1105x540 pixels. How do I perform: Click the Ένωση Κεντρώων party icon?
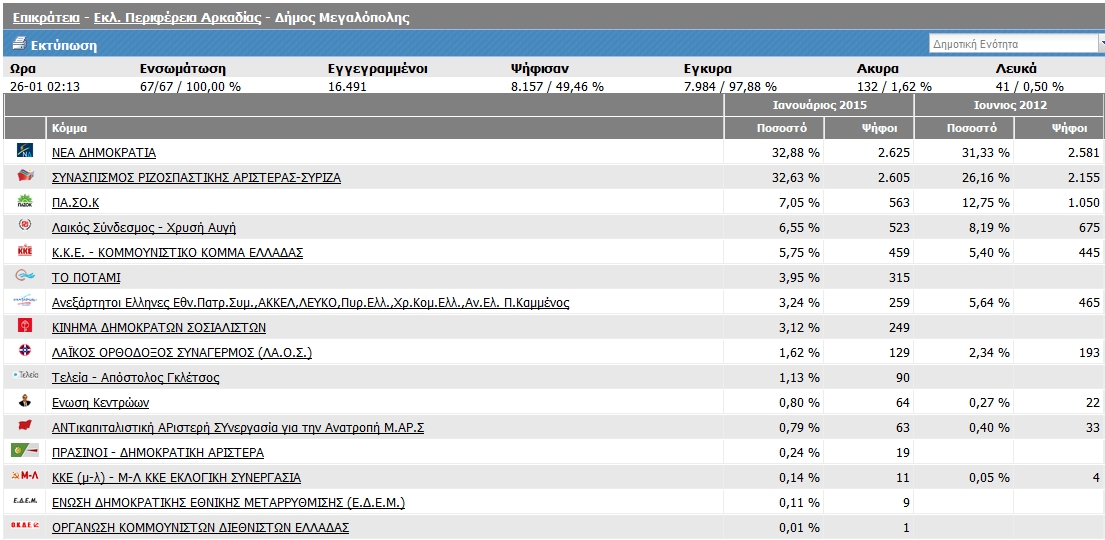pyautogui.click(x=25, y=402)
